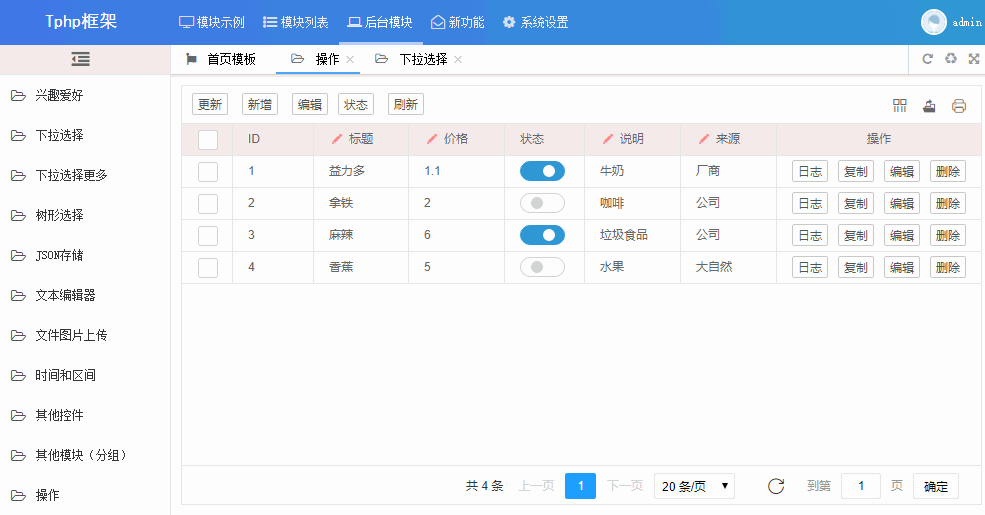Viewport: 985px width, 515px height.
Task: Click the print table icon
Action: pos(959,106)
